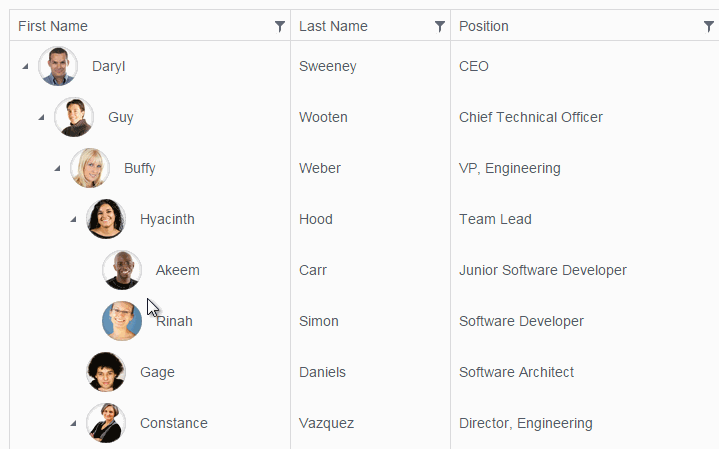
Task: Collapse the Guy row arrow
Action: (41, 118)
